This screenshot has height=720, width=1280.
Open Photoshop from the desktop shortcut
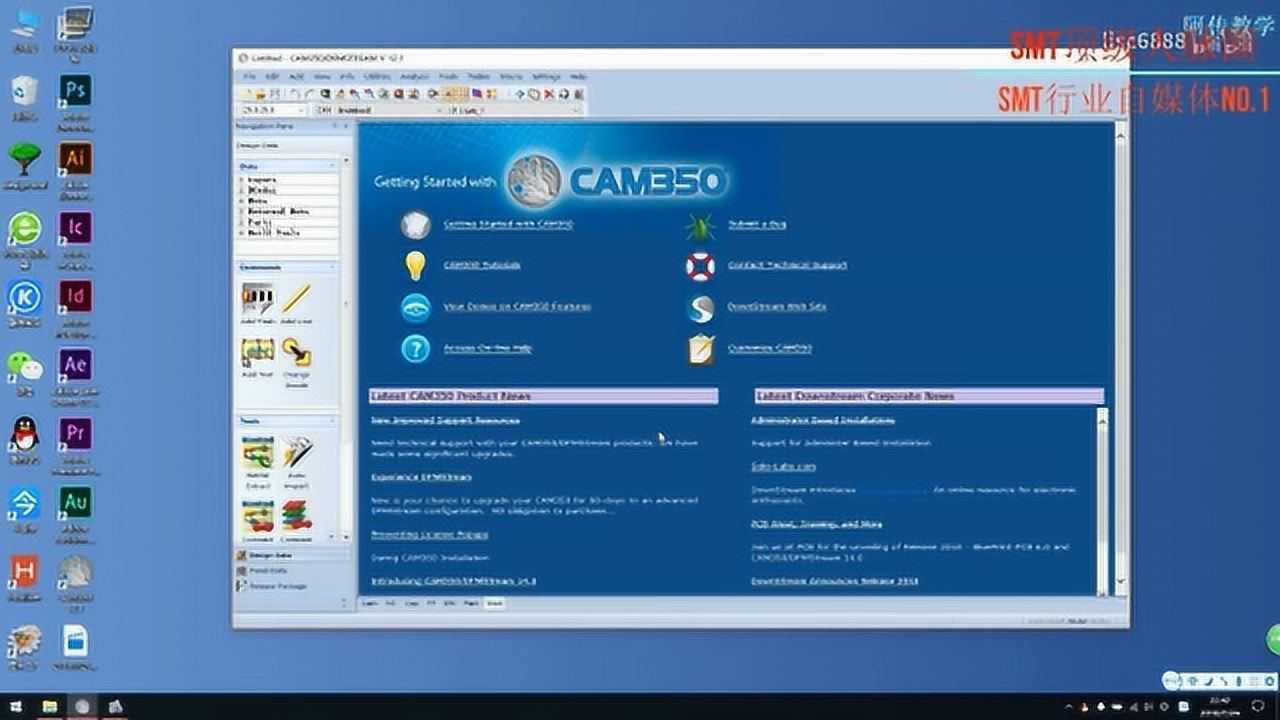point(75,90)
